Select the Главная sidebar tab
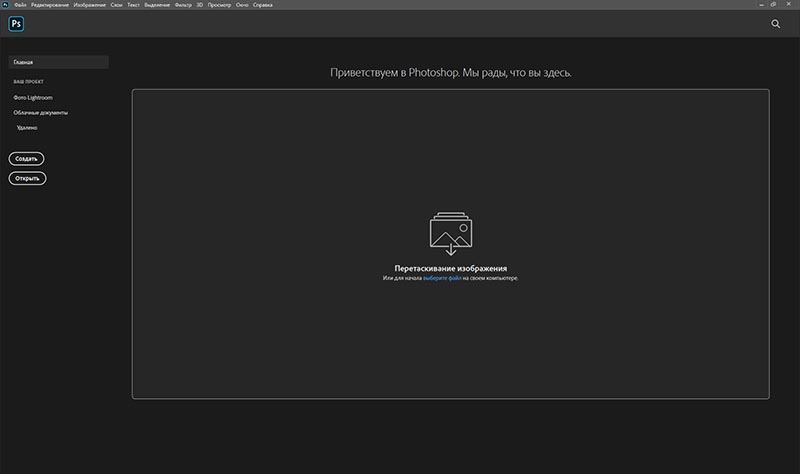This screenshot has width=800, height=474. (x=59, y=62)
